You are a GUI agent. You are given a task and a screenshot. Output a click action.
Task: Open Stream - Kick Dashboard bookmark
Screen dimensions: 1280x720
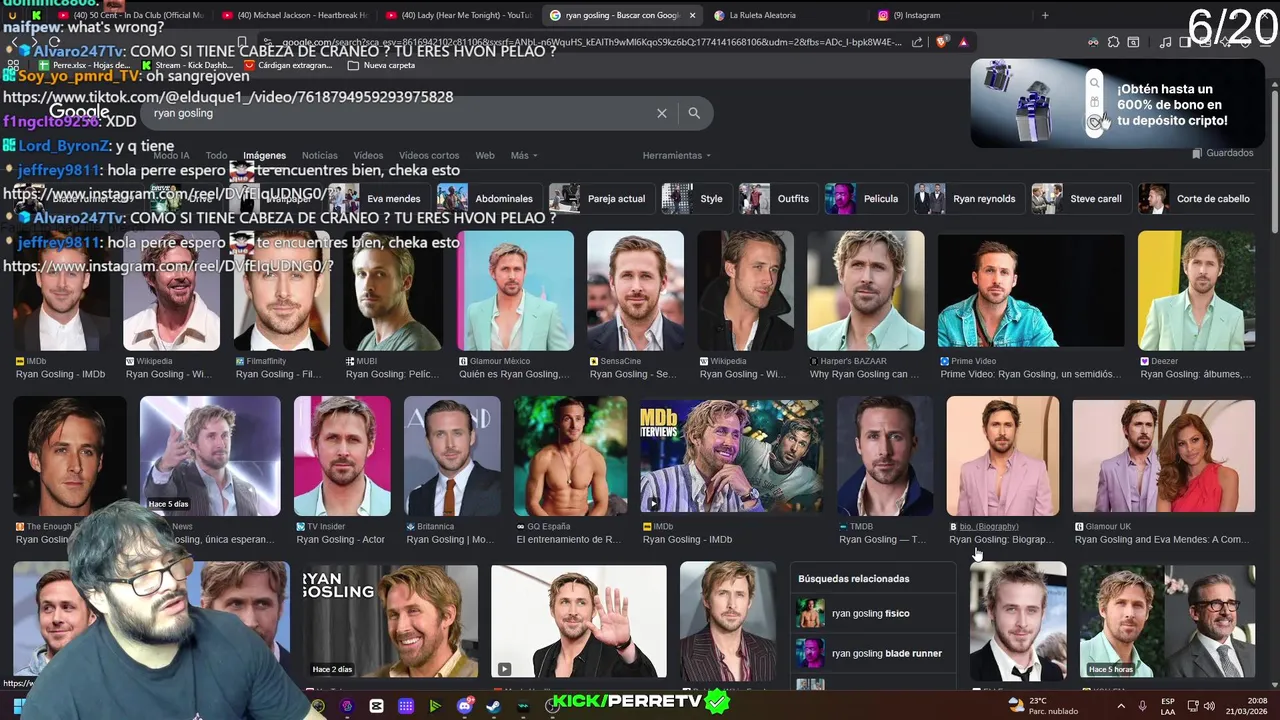(187, 65)
